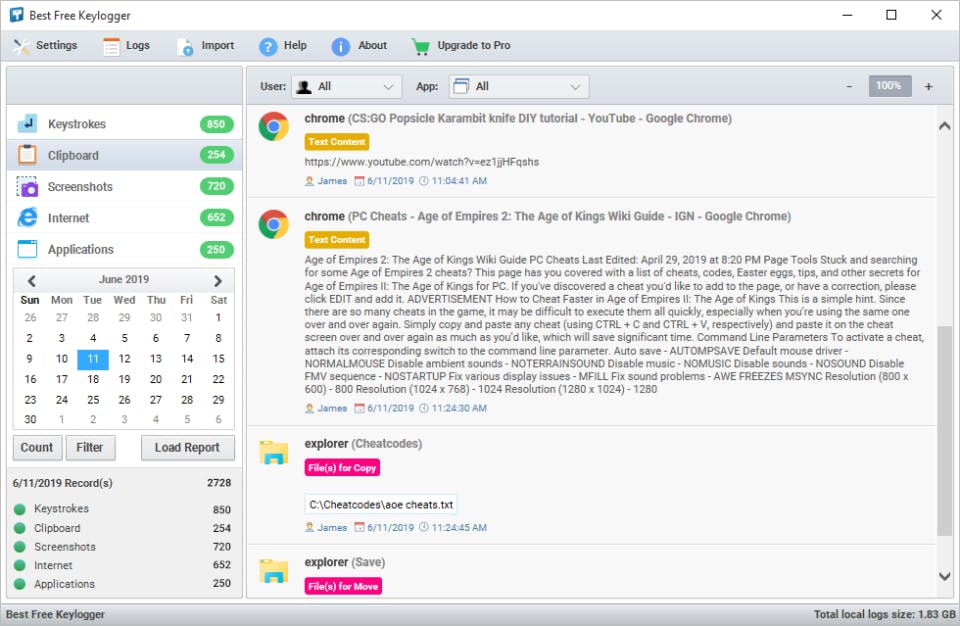Click the Load Report button
The width and height of the screenshot is (960, 626).
(x=187, y=447)
